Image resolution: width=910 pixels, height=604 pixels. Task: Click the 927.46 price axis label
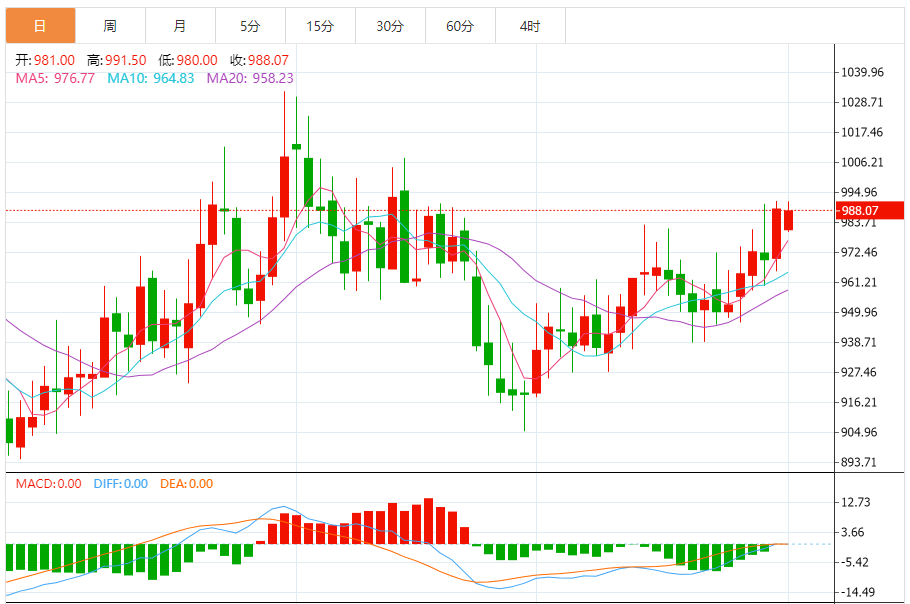coord(860,372)
